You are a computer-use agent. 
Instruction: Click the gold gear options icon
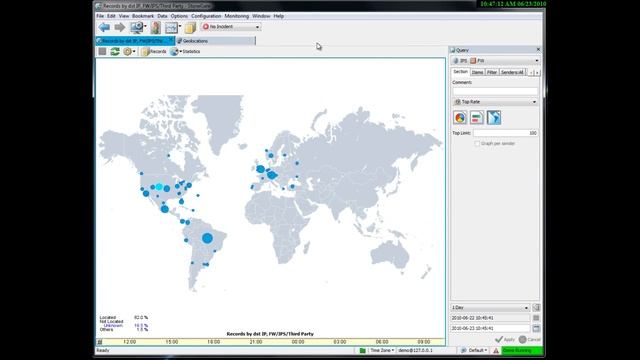point(127,51)
